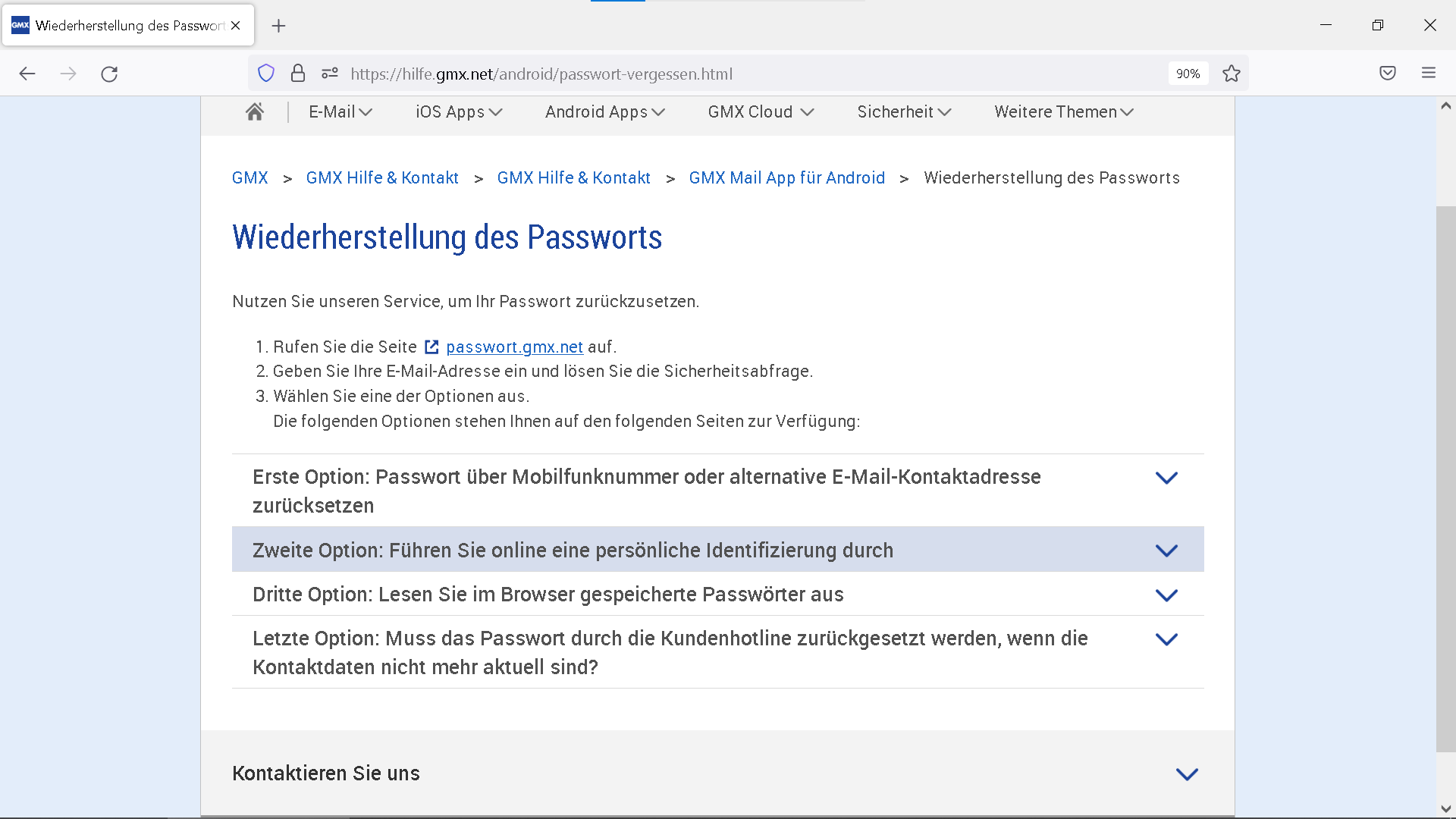Click the home icon in navigation bar
This screenshot has height=819, width=1456.
point(255,112)
